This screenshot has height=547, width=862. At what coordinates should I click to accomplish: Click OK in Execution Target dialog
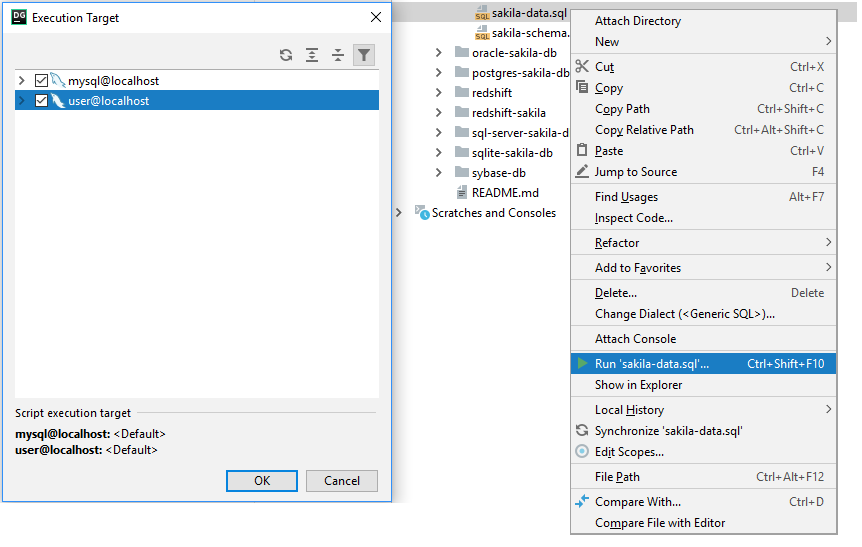click(x=262, y=480)
